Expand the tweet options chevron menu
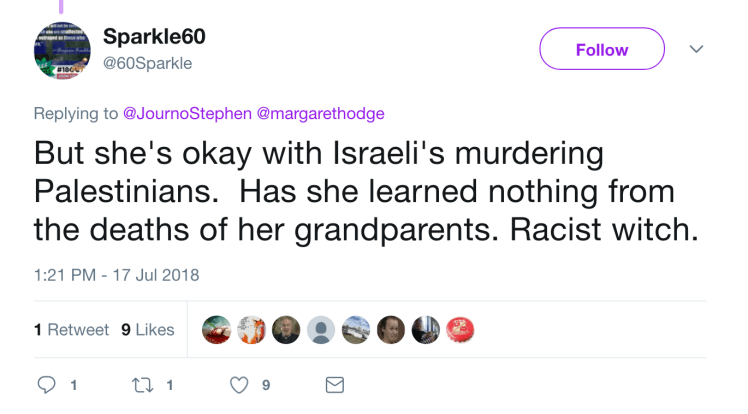Viewport: 748px width, 414px height. click(x=697, y=49)
